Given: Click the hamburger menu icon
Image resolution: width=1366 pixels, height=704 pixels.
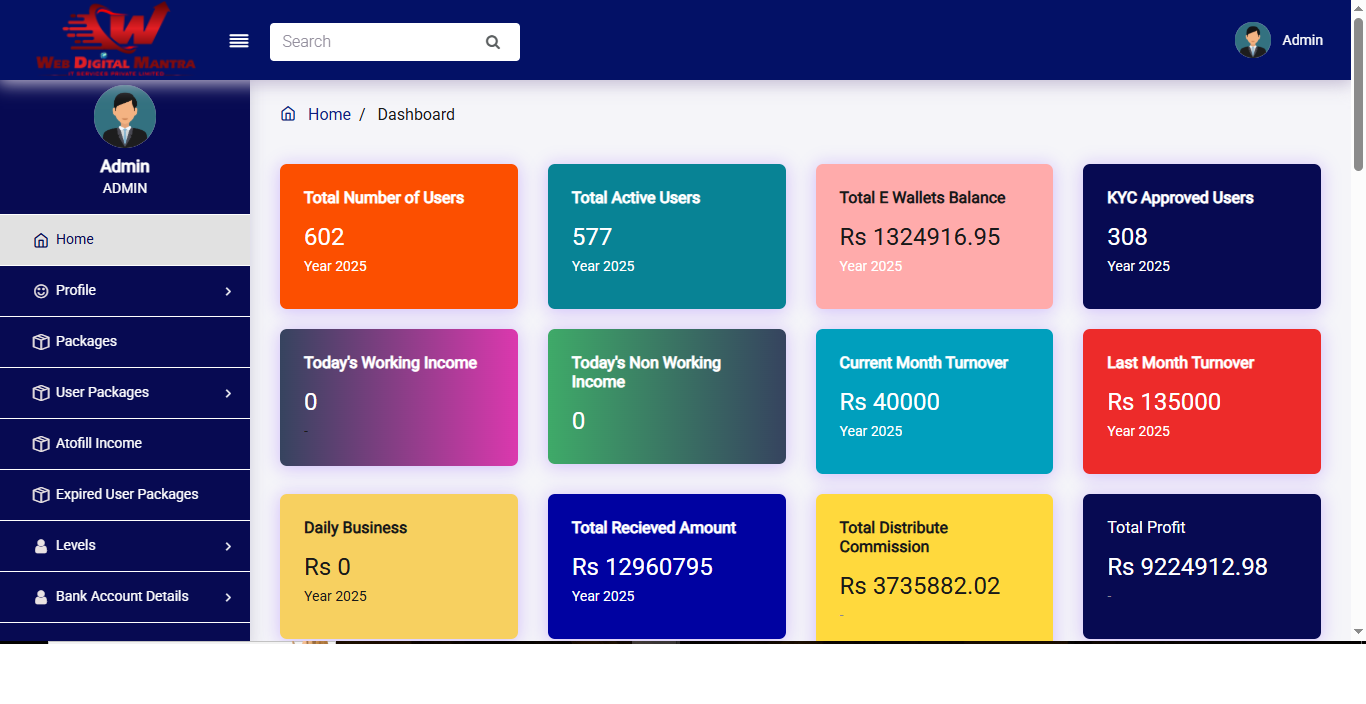Looking at the screenshot, I should [x=238, y=40].
